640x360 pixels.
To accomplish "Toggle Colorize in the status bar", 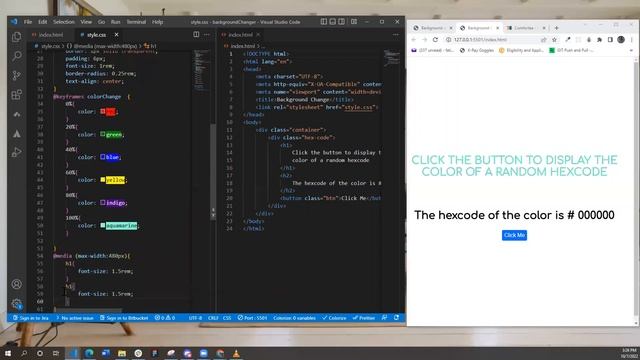I will [x=334, y=318].
